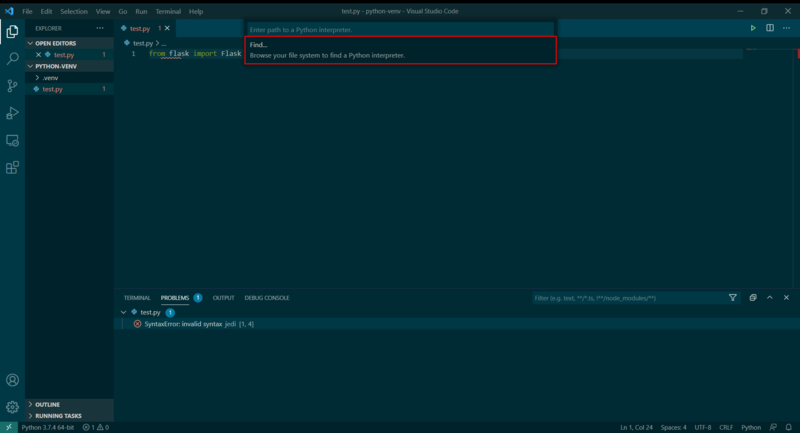Click the VS Code logo icon
800x433 pixels.
[9, 11]
